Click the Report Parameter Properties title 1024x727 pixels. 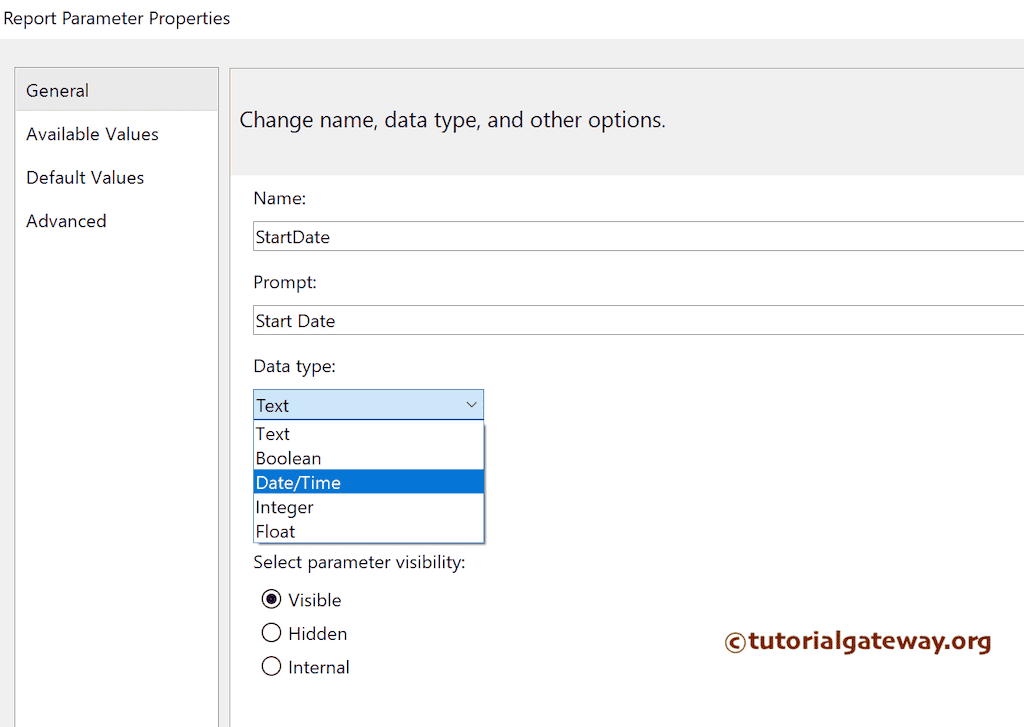click(117, 18)
